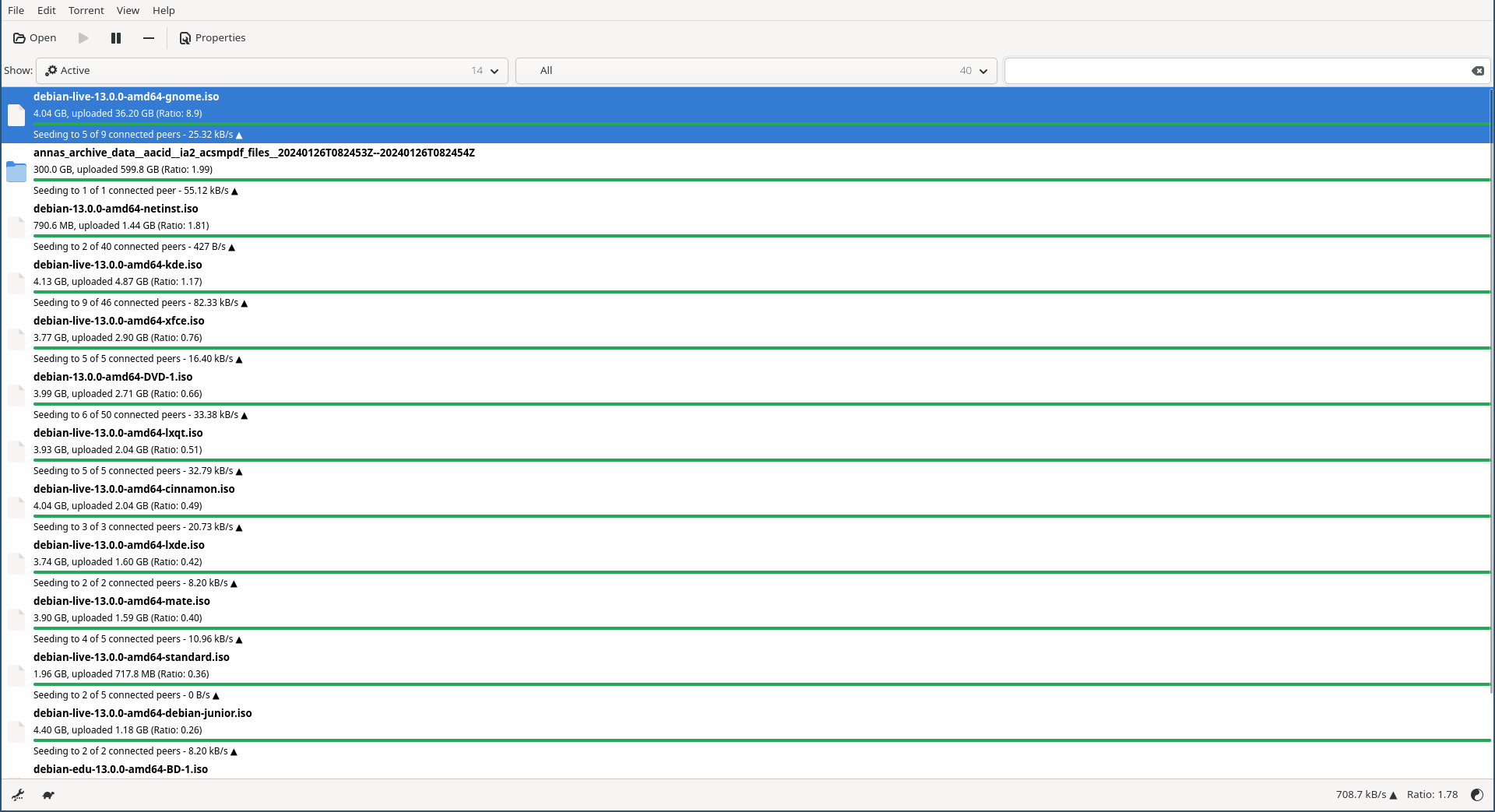Pause the selected torrent
Viewport: 1495px width, 812px height.
(x=116, y=37)
